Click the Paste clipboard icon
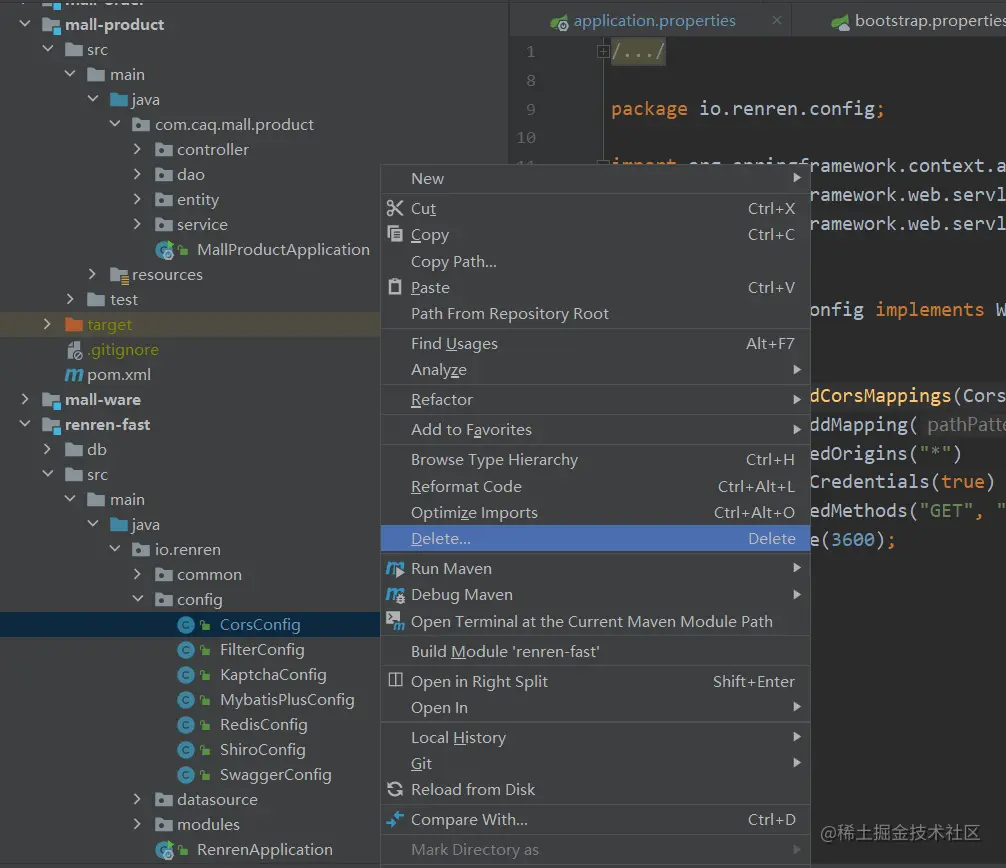Viewport: 1006px width, 868px height. click(x=395, y=287)
